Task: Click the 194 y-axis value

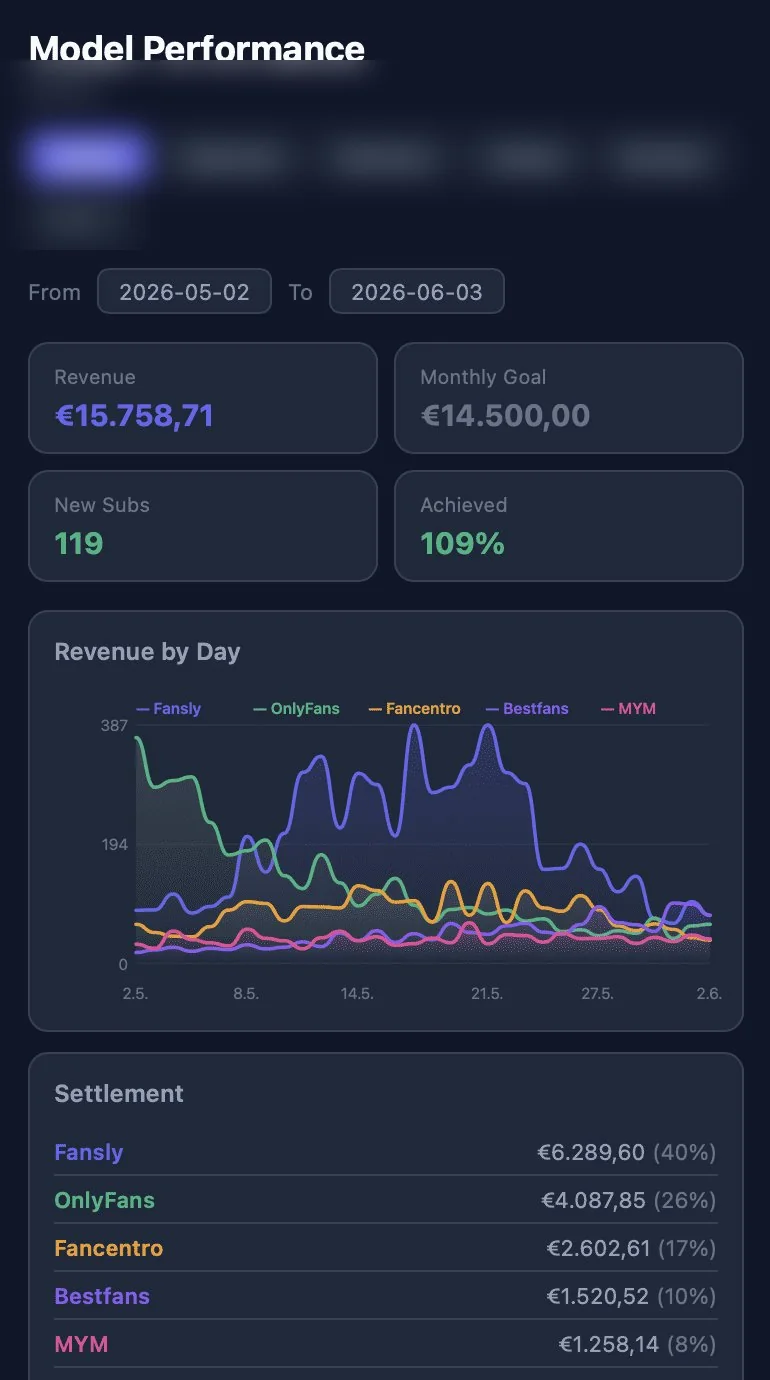Action: click(115, 845)
